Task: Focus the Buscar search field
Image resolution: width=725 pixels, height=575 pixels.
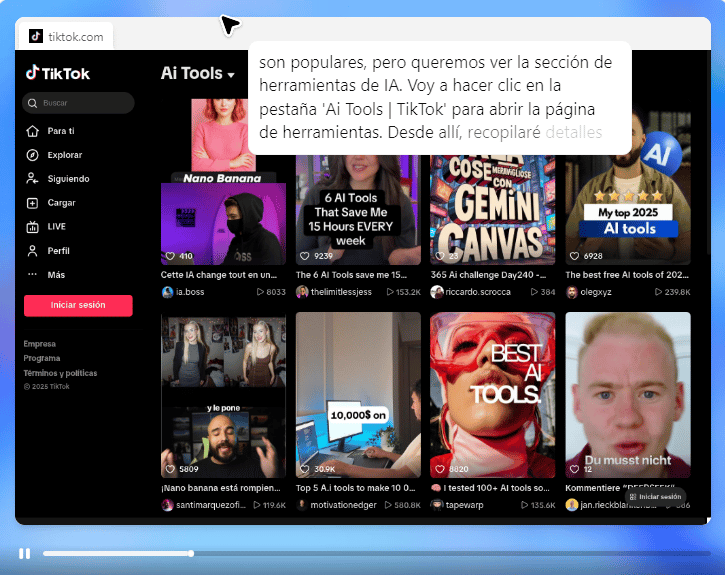Action: click(78, 103)
